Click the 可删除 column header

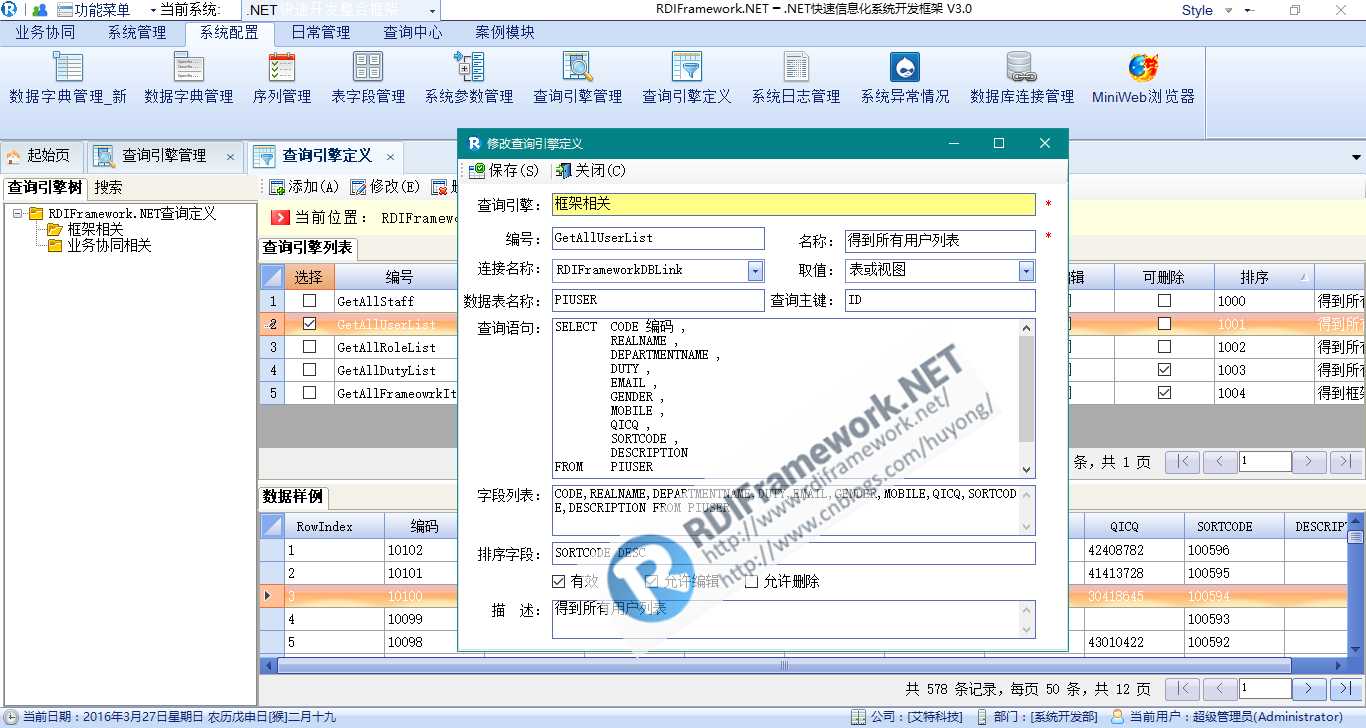click(x=1164, y=277)
